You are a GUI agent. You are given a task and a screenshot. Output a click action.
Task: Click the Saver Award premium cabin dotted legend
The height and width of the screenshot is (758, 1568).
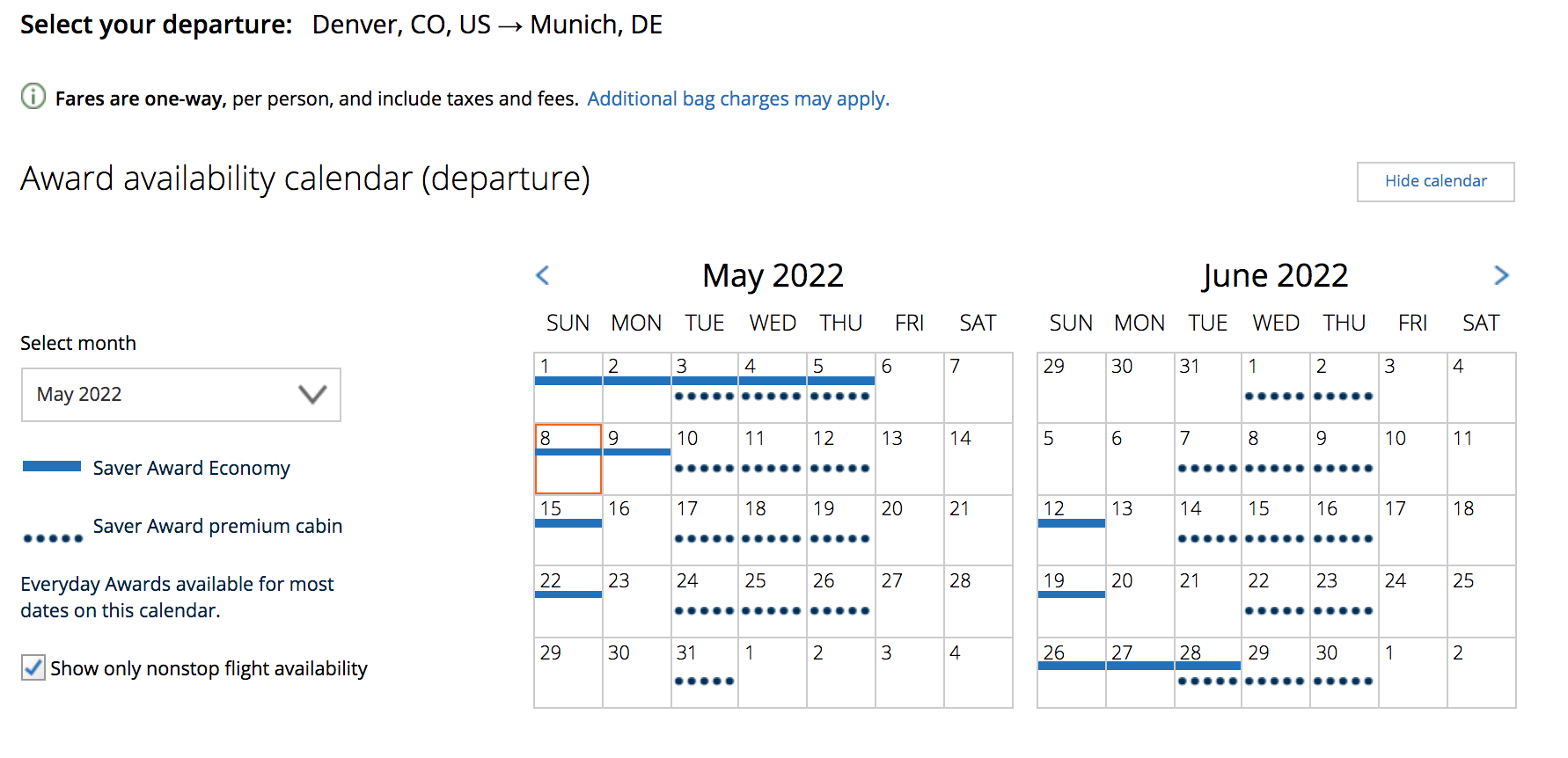[x=53, y=537]
